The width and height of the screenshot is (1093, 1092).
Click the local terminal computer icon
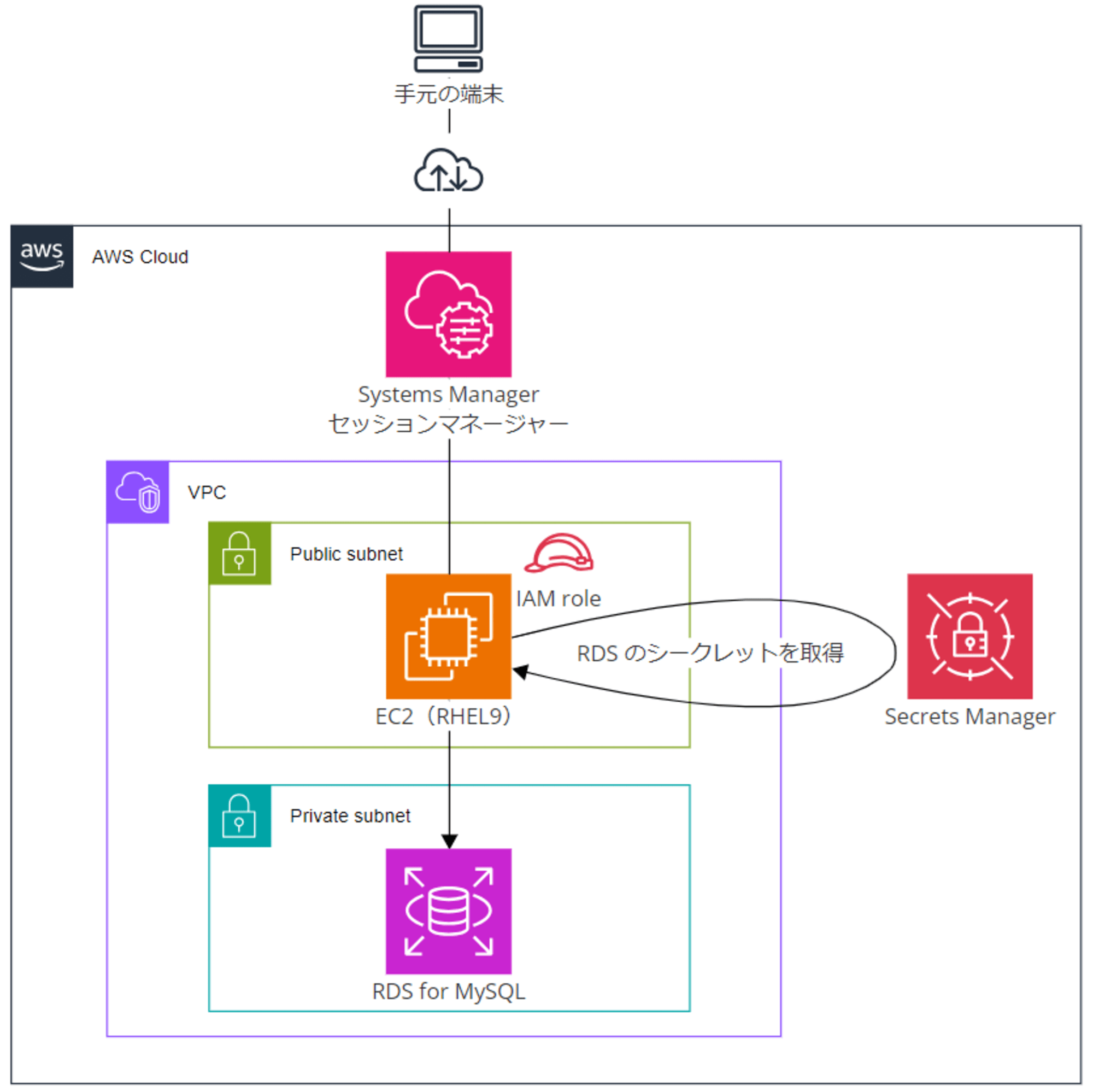(448, 38)
